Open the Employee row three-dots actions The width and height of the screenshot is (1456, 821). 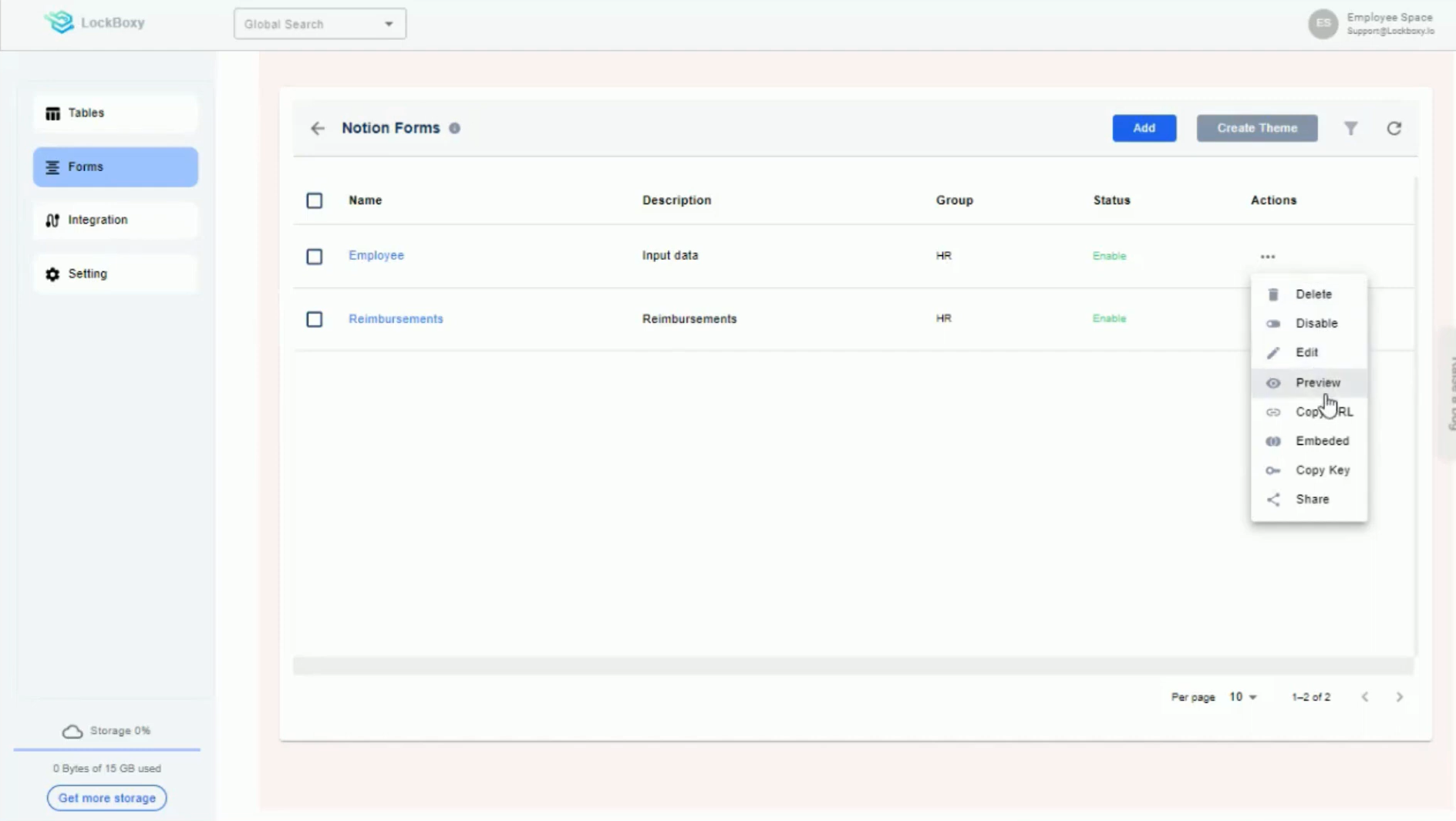pyautogui.click(x=1268, y=257)
